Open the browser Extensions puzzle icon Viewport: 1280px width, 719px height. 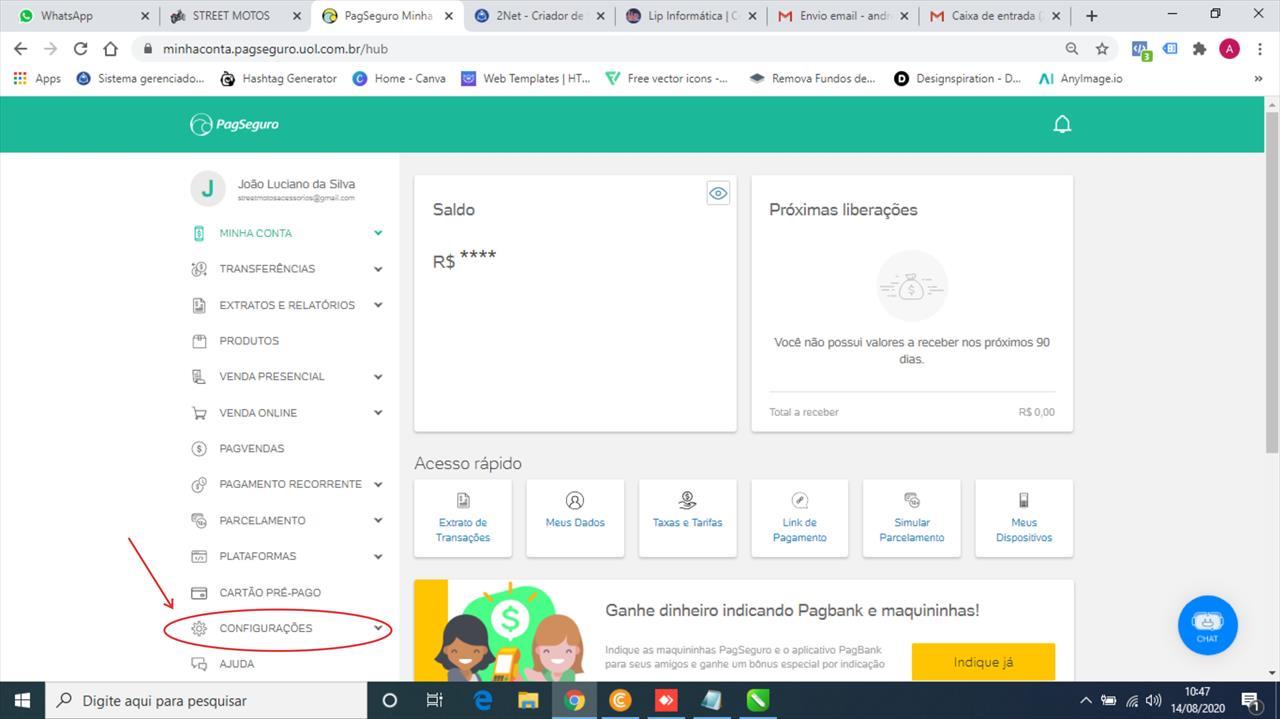1199,49
